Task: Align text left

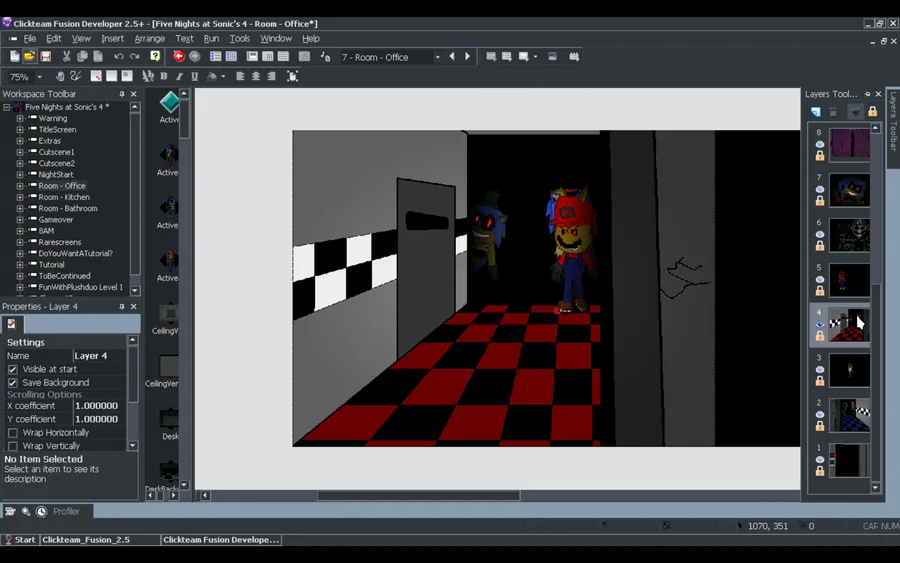Action: tap(240, 76)
